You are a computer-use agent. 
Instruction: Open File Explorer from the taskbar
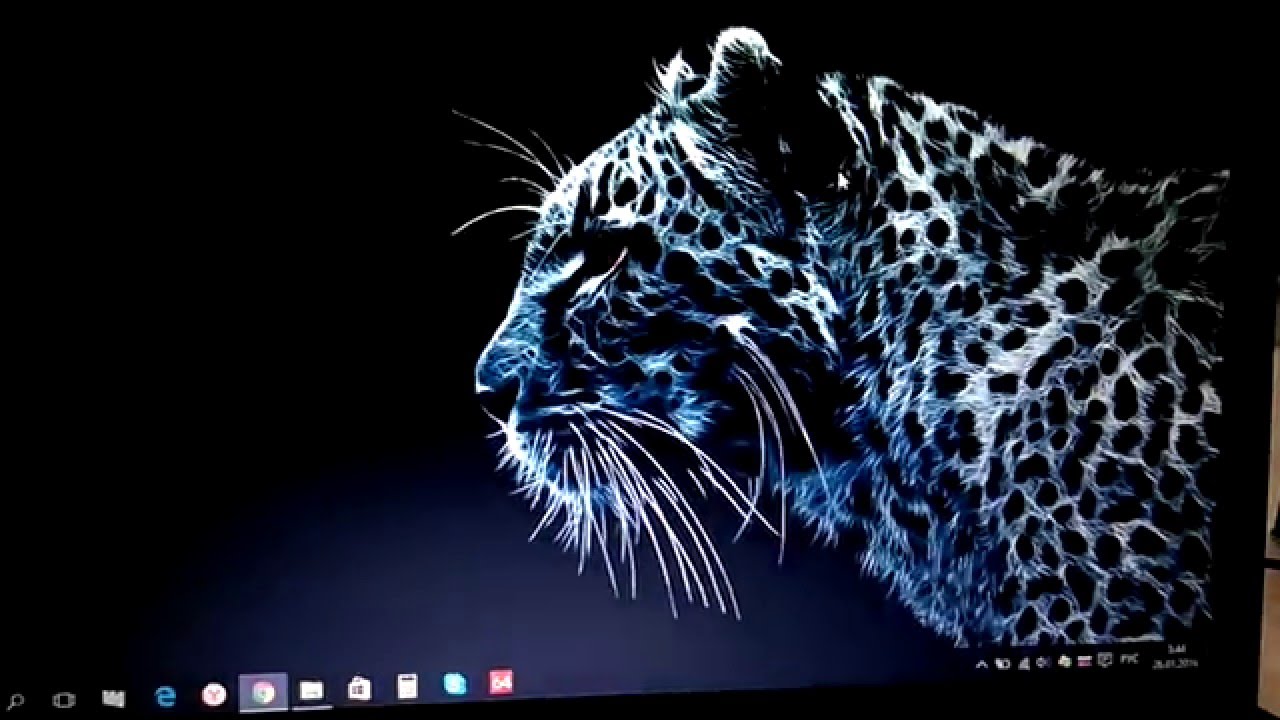coord(312,690)
